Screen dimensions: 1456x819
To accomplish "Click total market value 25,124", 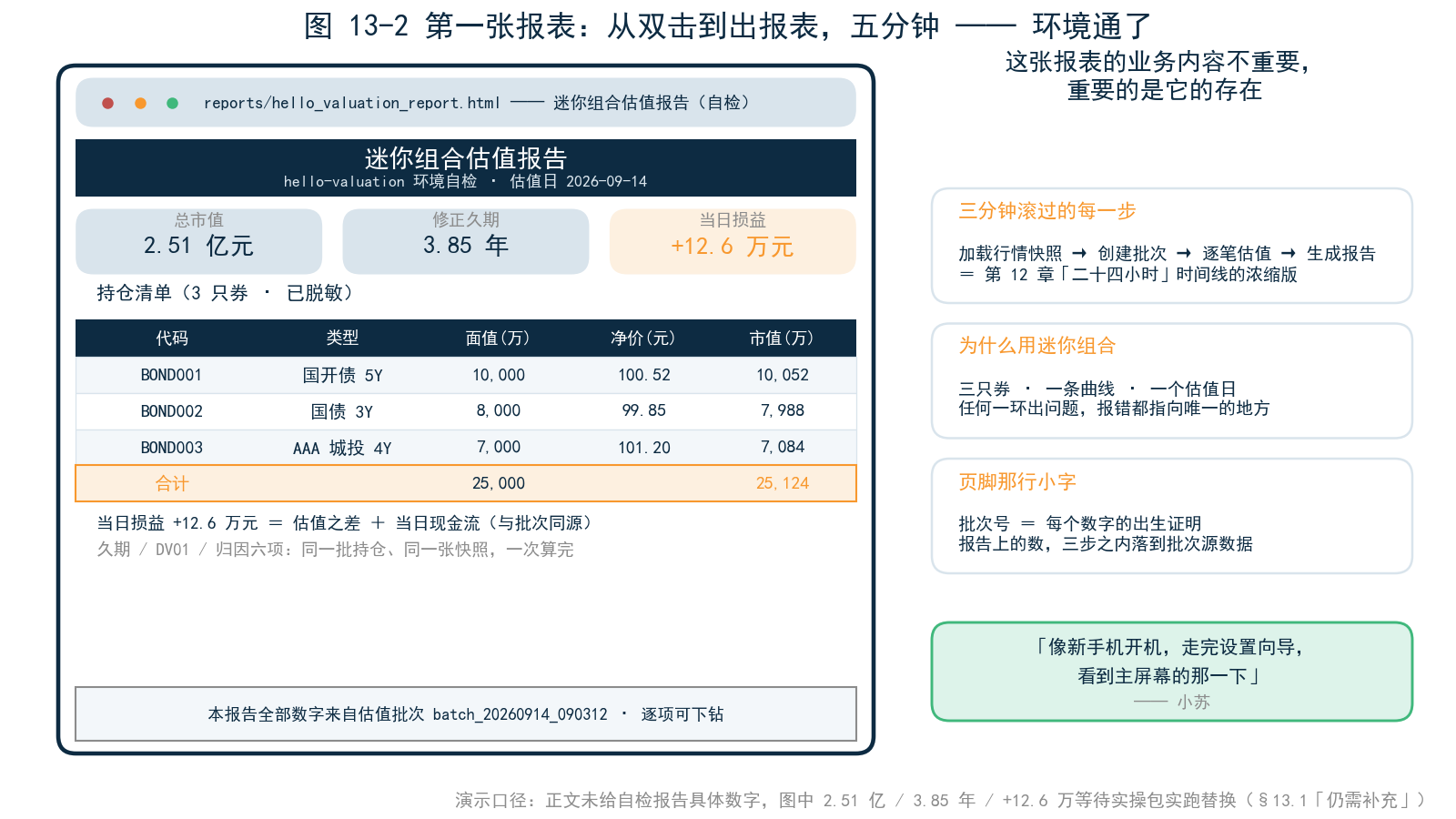I will (783, 483).
